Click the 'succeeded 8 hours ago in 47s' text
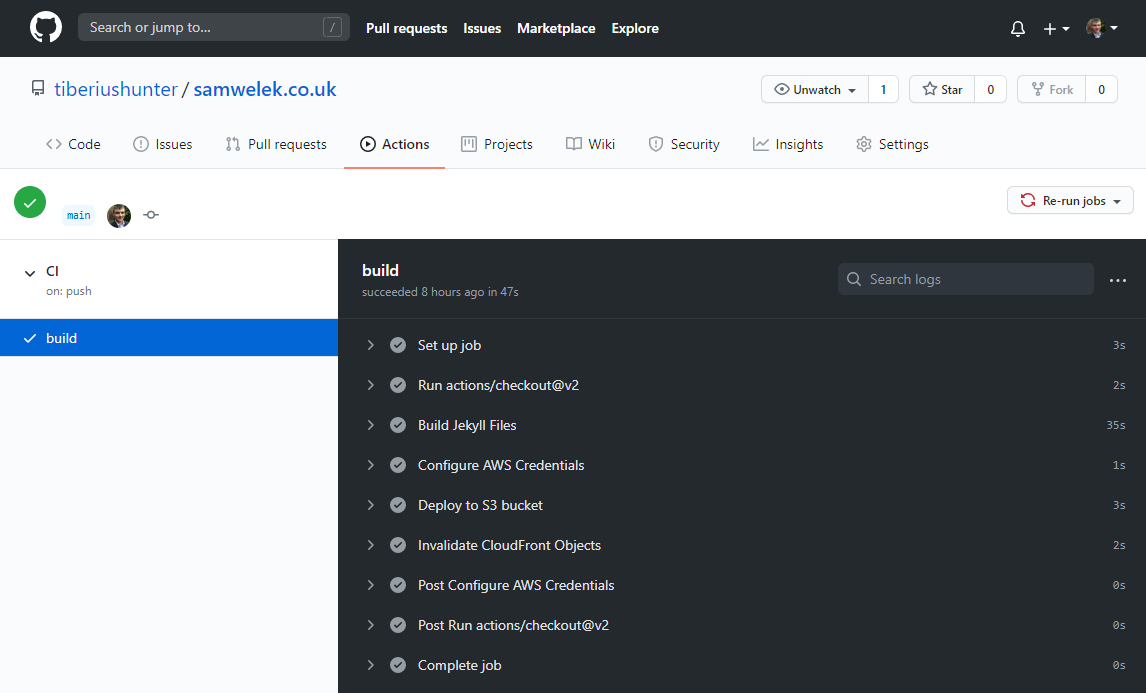This screenshot has width=1146, height=693. (x=440, y=292)
